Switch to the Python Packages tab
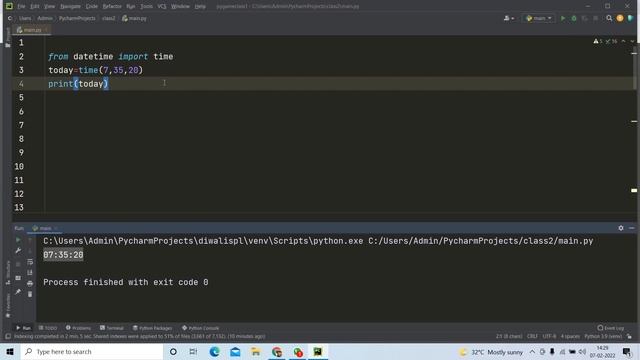 (x=152, y=328)
